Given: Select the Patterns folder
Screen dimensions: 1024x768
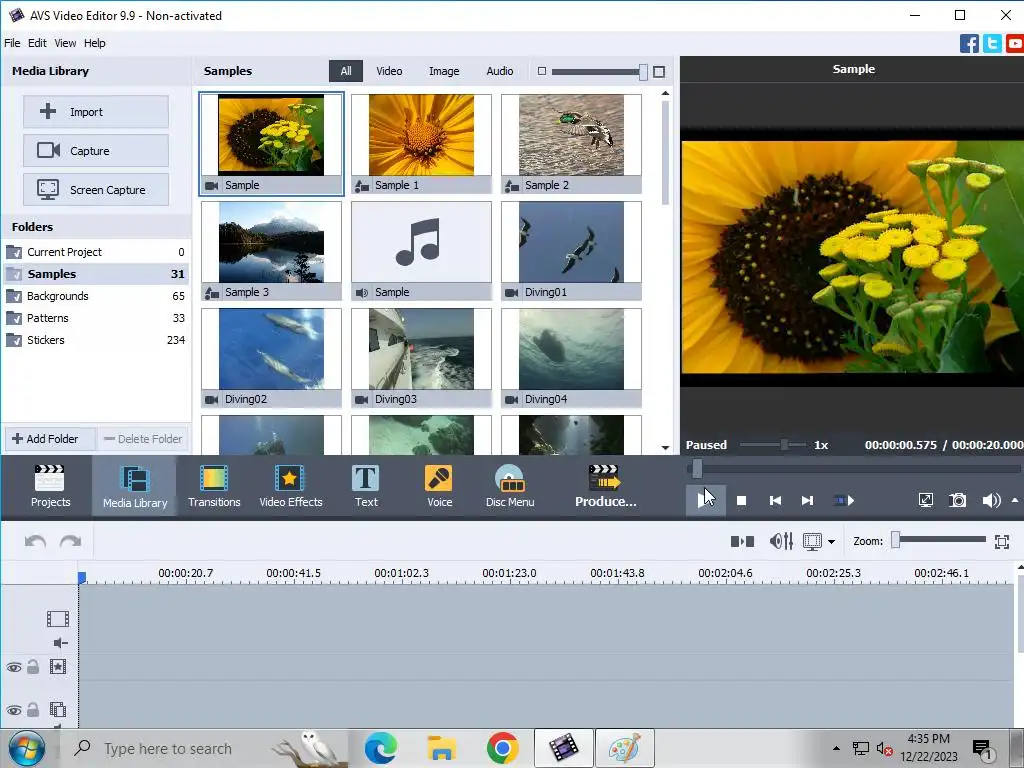Looking at the screenshot, I should [x=96, y=318].
